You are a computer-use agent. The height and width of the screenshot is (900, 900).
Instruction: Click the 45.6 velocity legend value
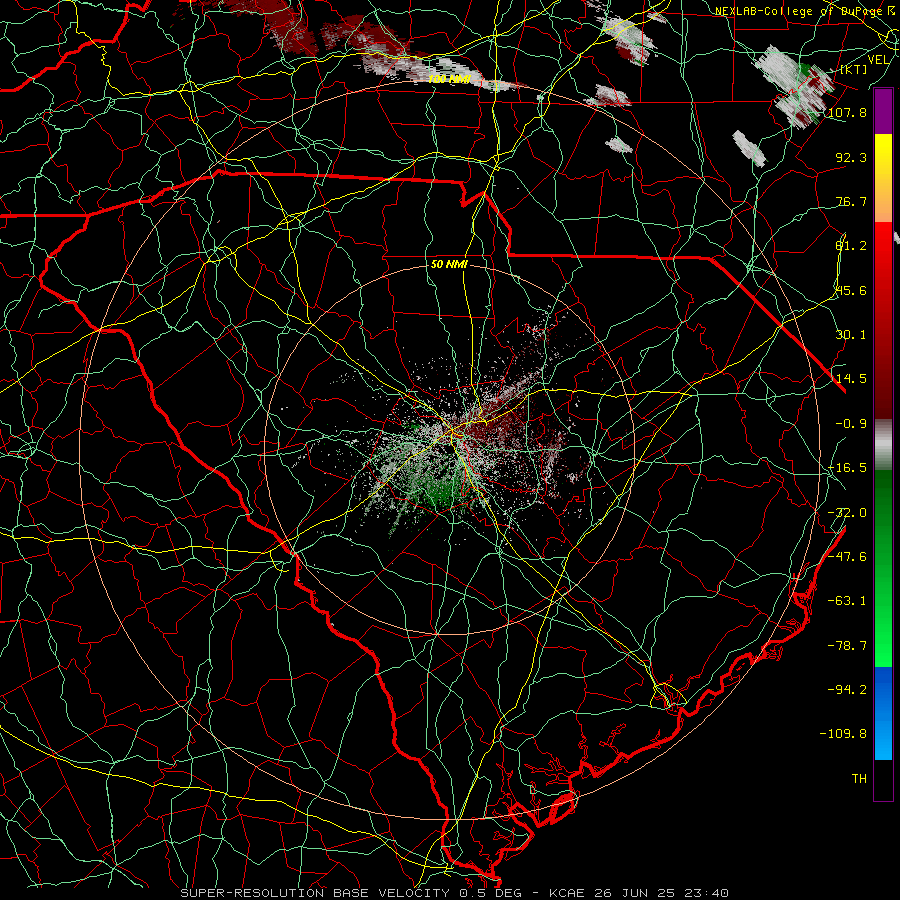point(851,290)
